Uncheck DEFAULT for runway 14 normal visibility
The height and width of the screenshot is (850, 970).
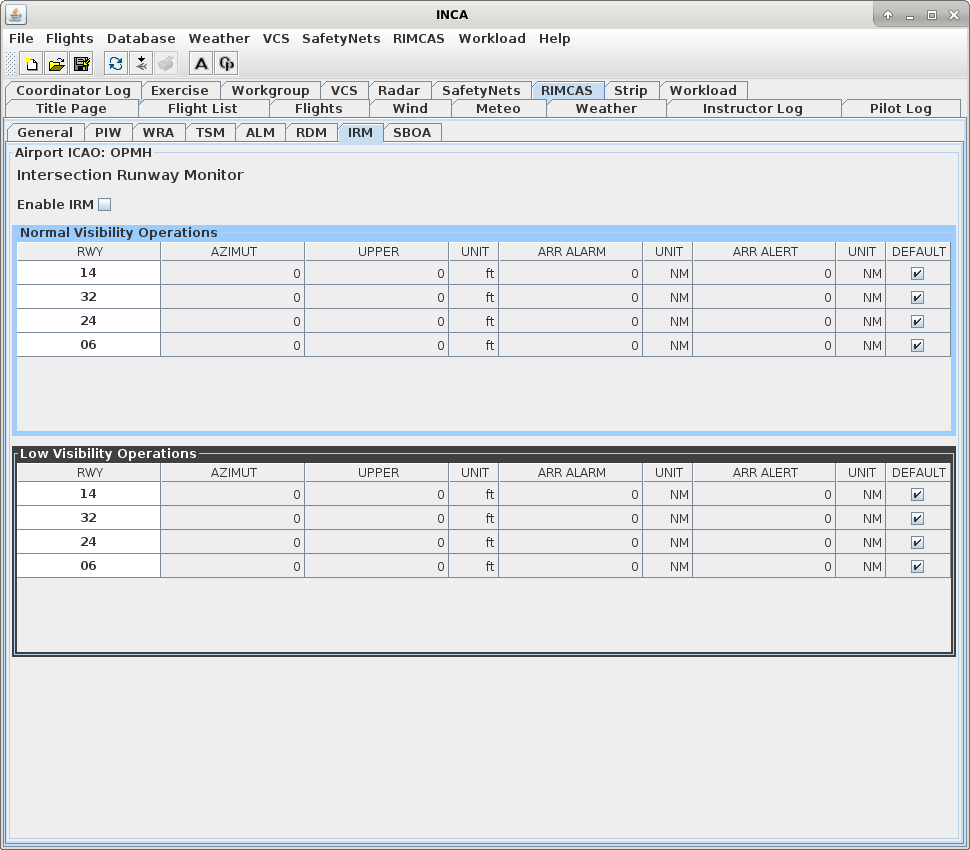tap(917, 273)
